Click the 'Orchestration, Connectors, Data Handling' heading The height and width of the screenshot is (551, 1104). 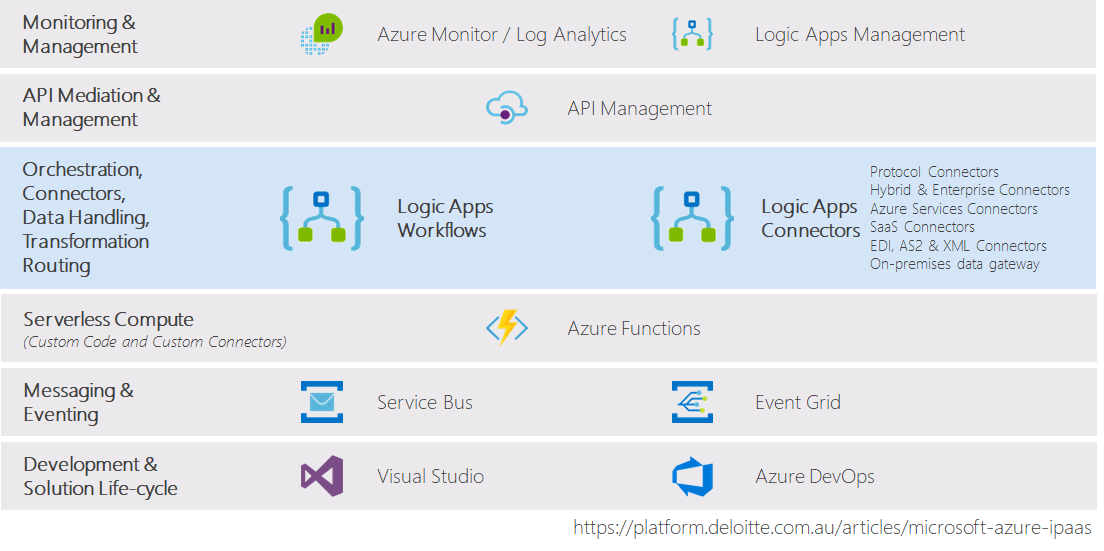point(86,217)
